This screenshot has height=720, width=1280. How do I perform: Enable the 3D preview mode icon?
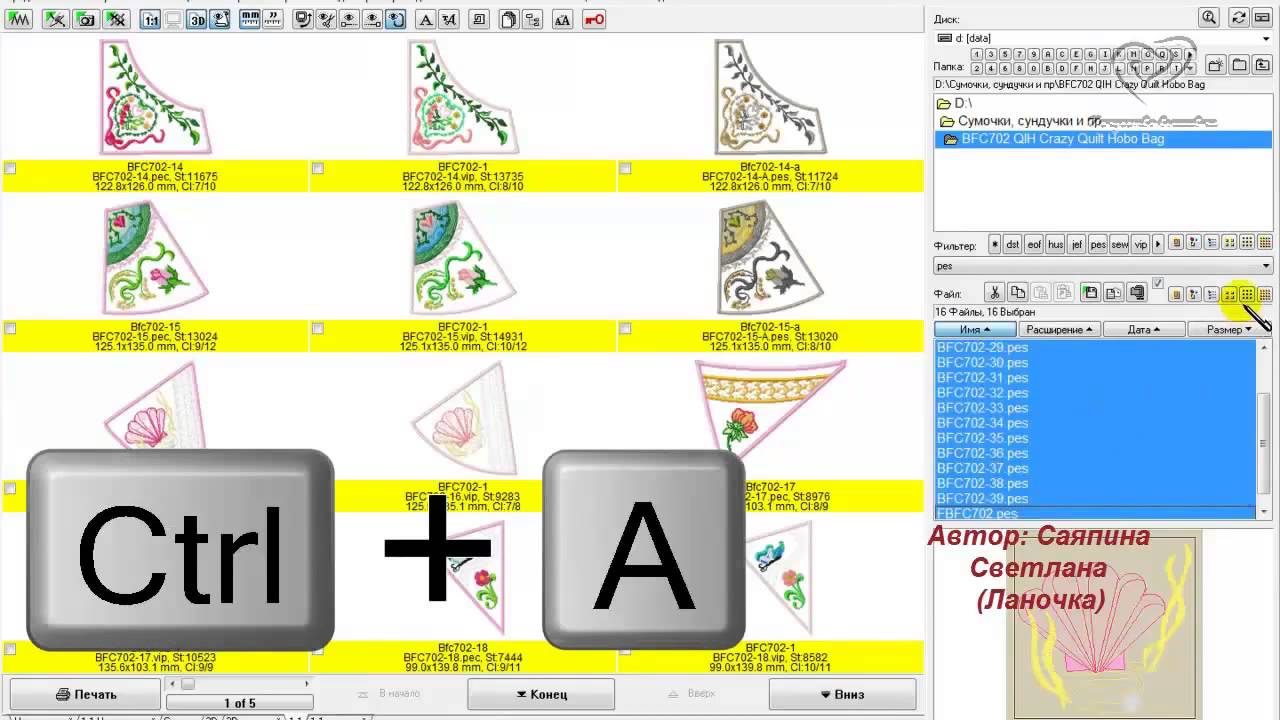tap(198, 20)
